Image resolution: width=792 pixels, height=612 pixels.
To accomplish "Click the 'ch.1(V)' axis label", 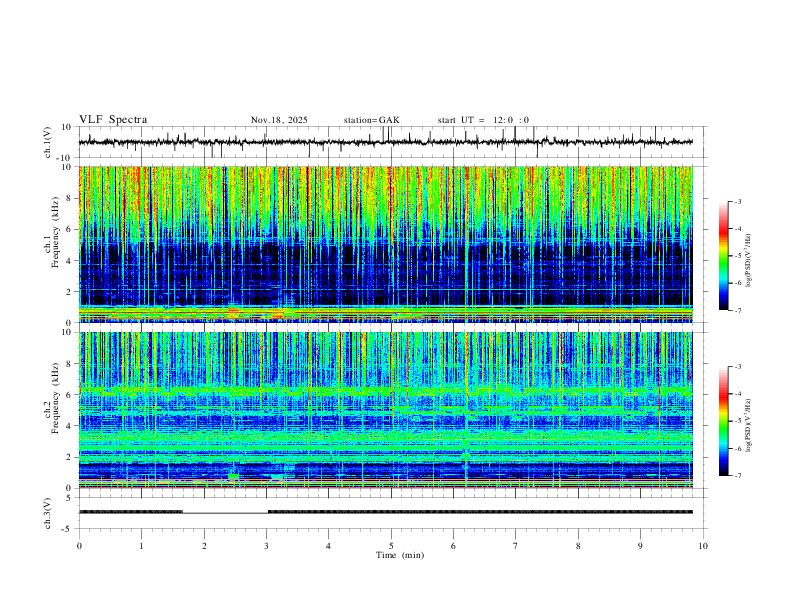I will click(48, 142).
